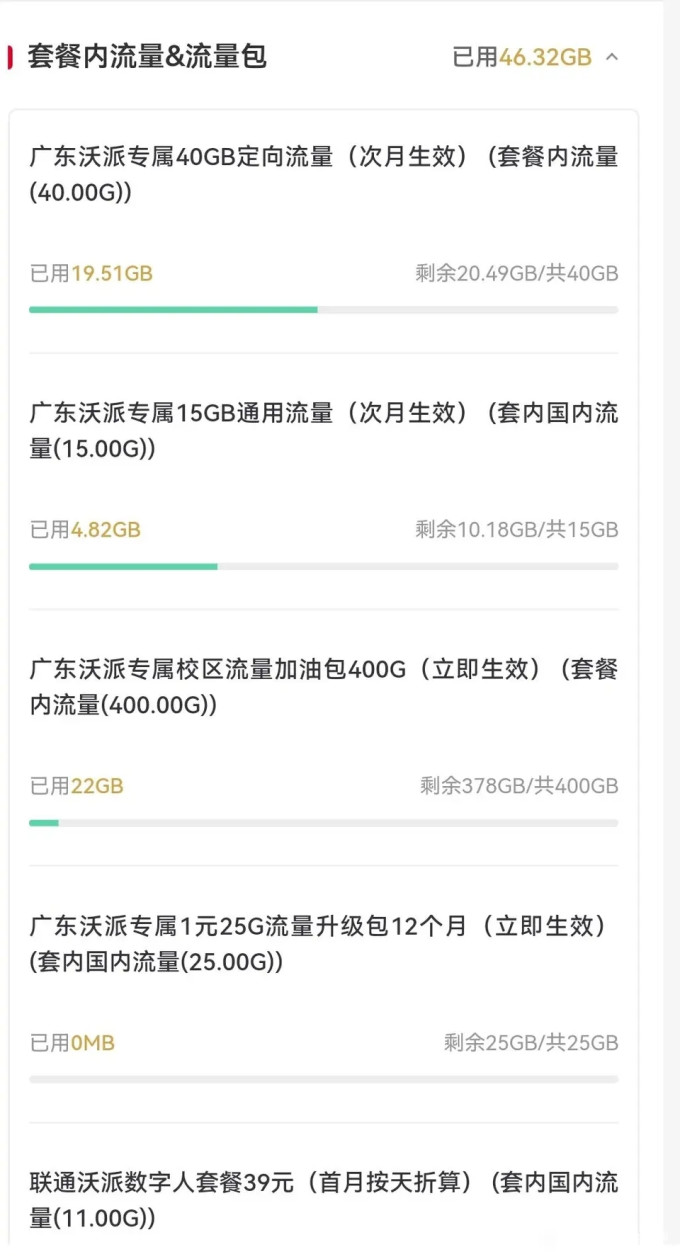
Task: Tap the 400G package progress bar
Action: tap(324, 823)
